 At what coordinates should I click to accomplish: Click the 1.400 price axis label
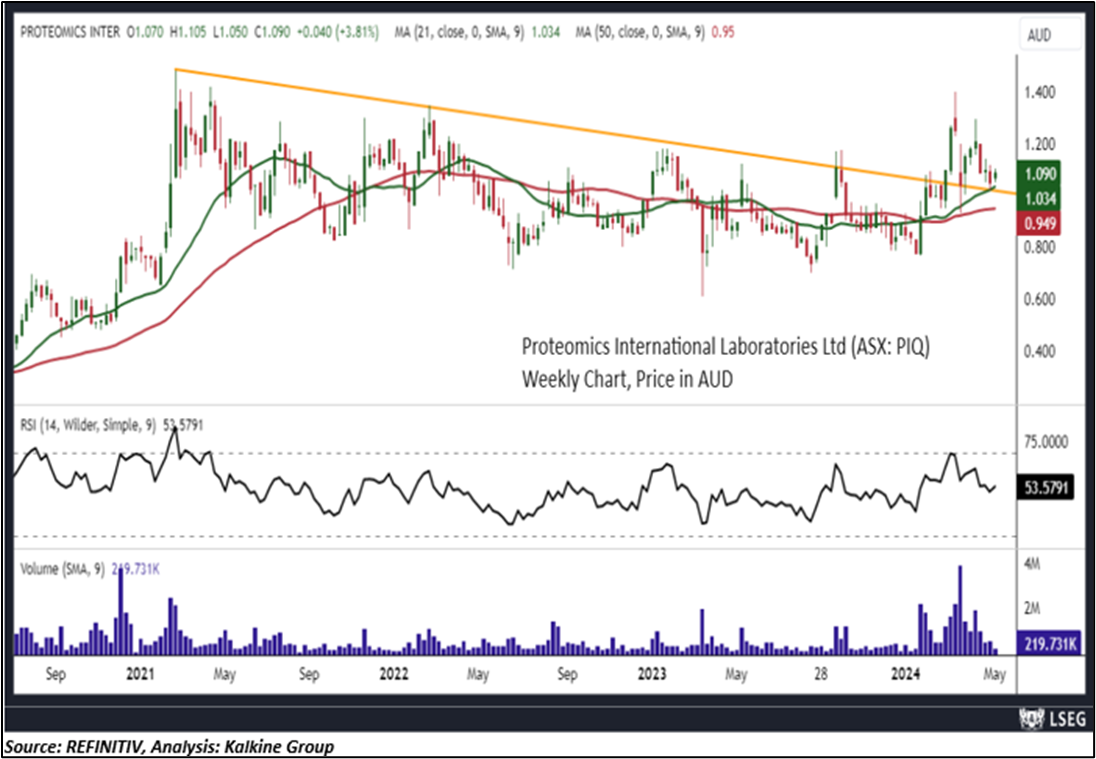click(1041, 92)
